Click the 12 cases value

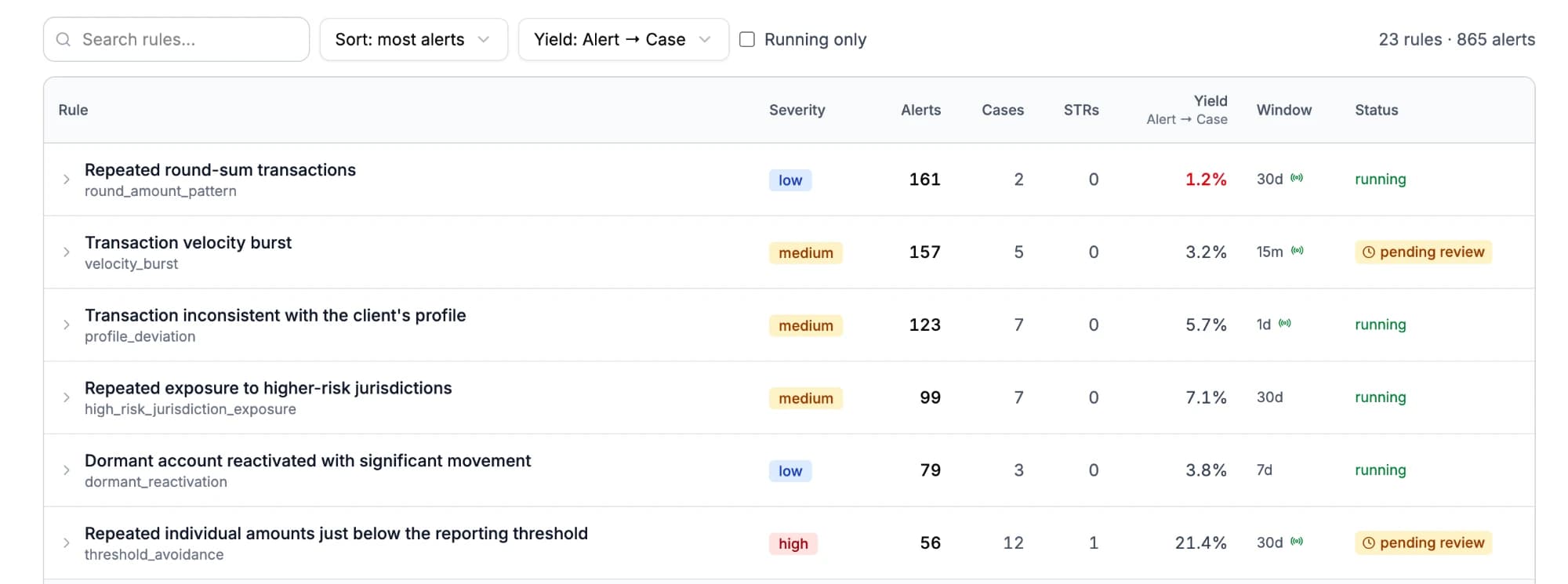pyautogui.click(x=1014, y=543)
